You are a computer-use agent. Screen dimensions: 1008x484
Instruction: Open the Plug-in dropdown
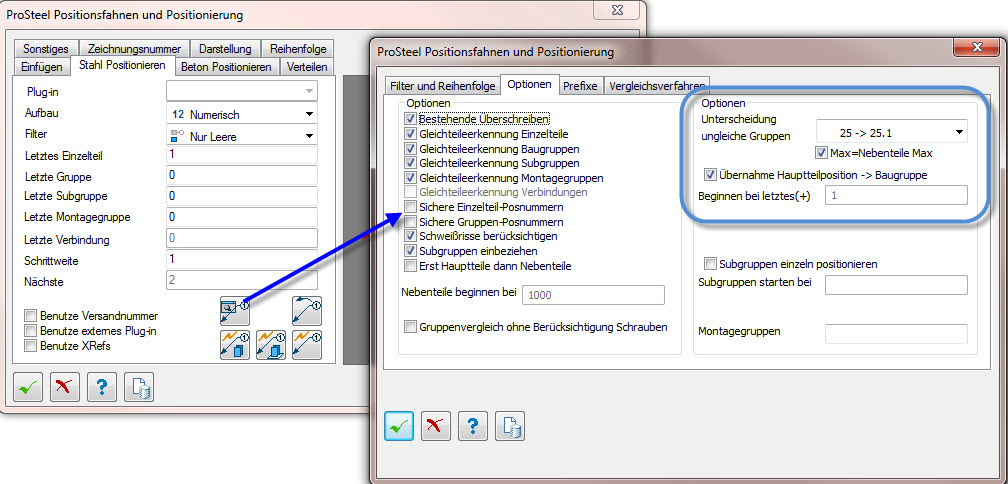click(x=242, y=91)
